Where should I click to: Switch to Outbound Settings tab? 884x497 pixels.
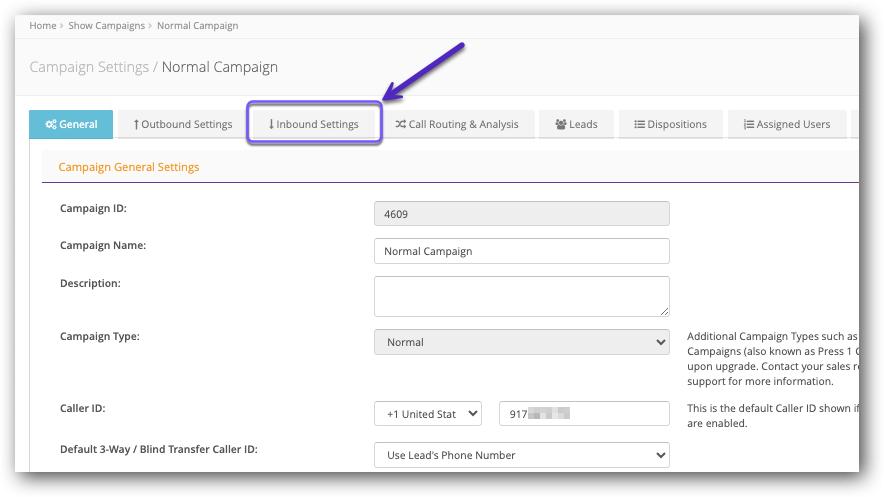point(183,124)
